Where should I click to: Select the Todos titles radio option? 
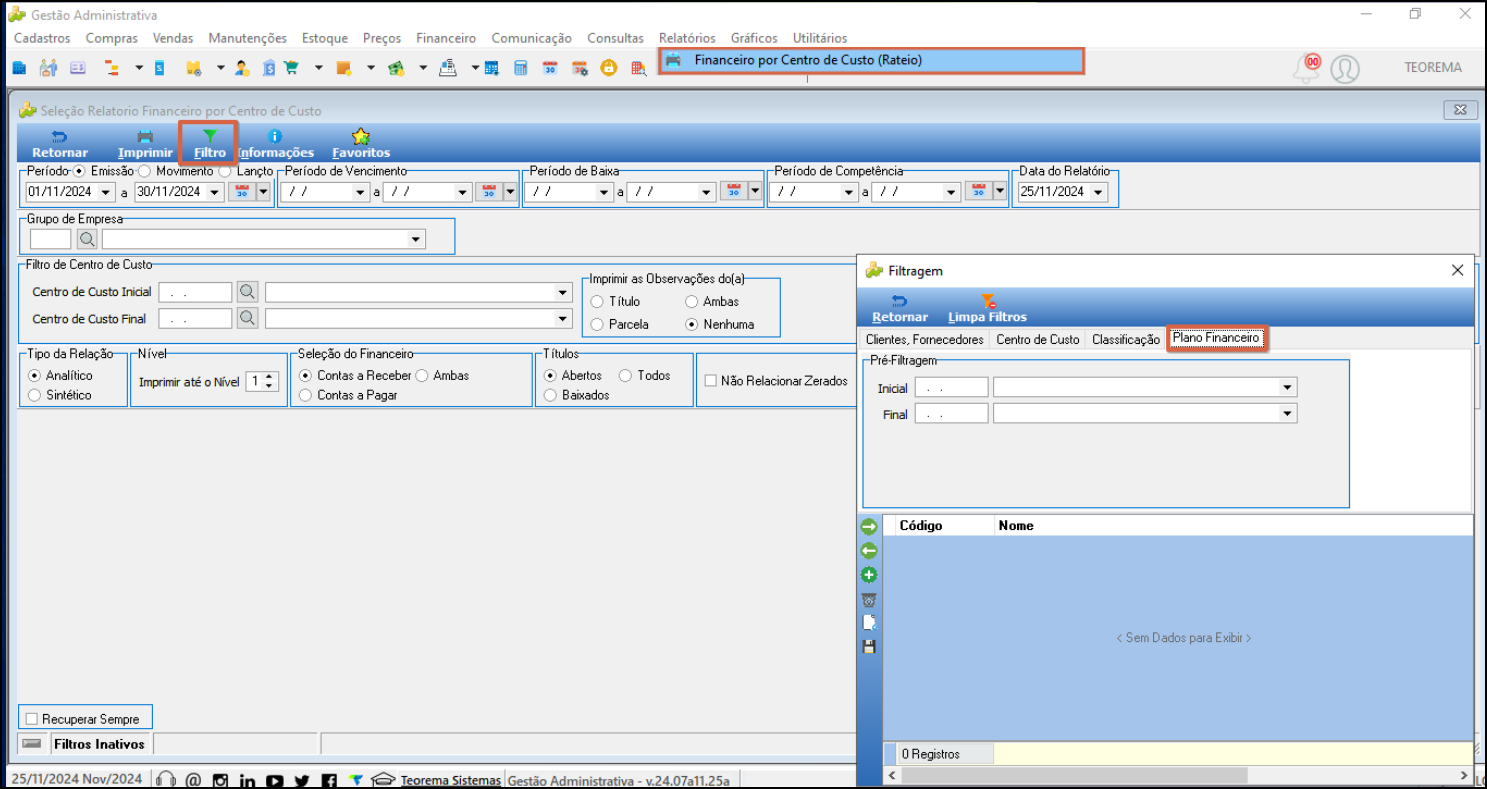[626, 375]
